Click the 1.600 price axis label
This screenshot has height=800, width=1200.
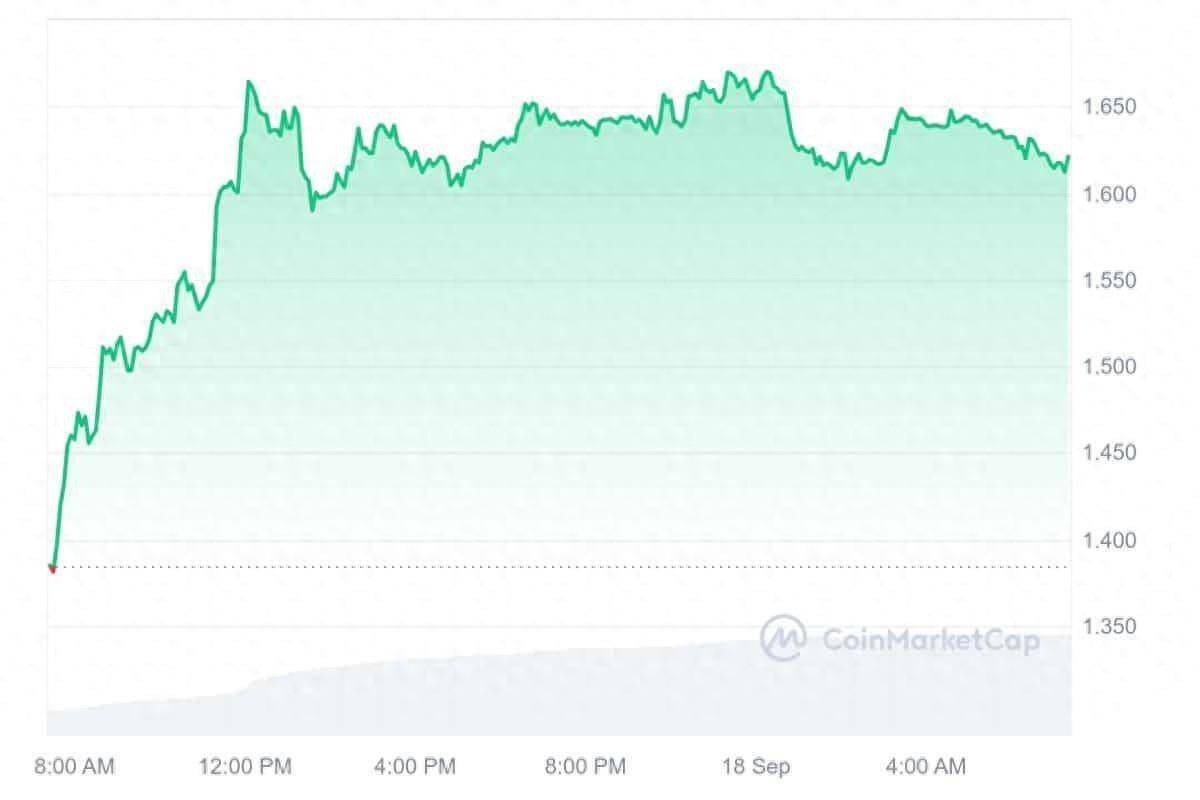pyautogui.click(x=1111, y=194)
